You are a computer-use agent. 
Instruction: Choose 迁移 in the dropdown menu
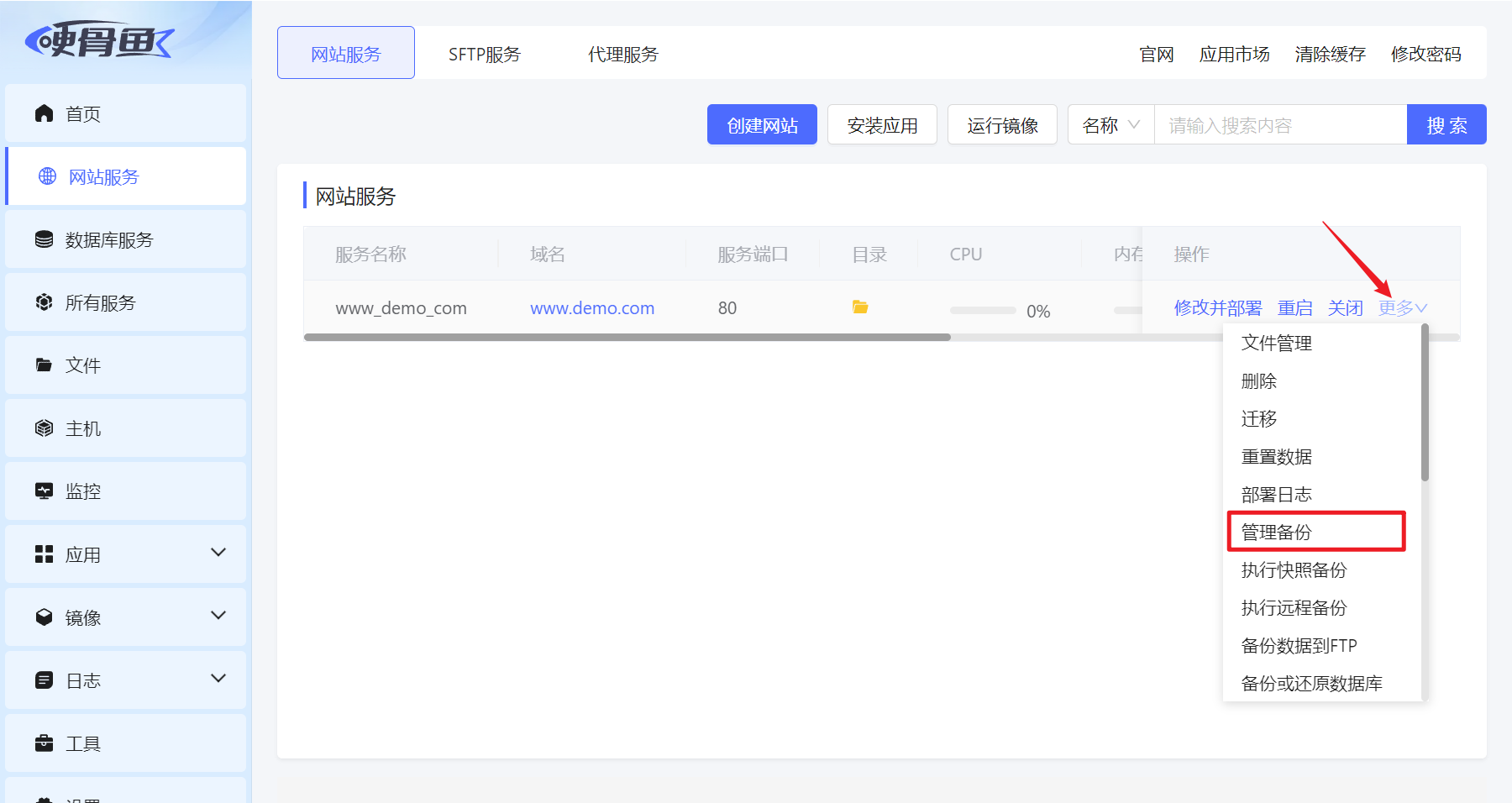coord(1259,418)
